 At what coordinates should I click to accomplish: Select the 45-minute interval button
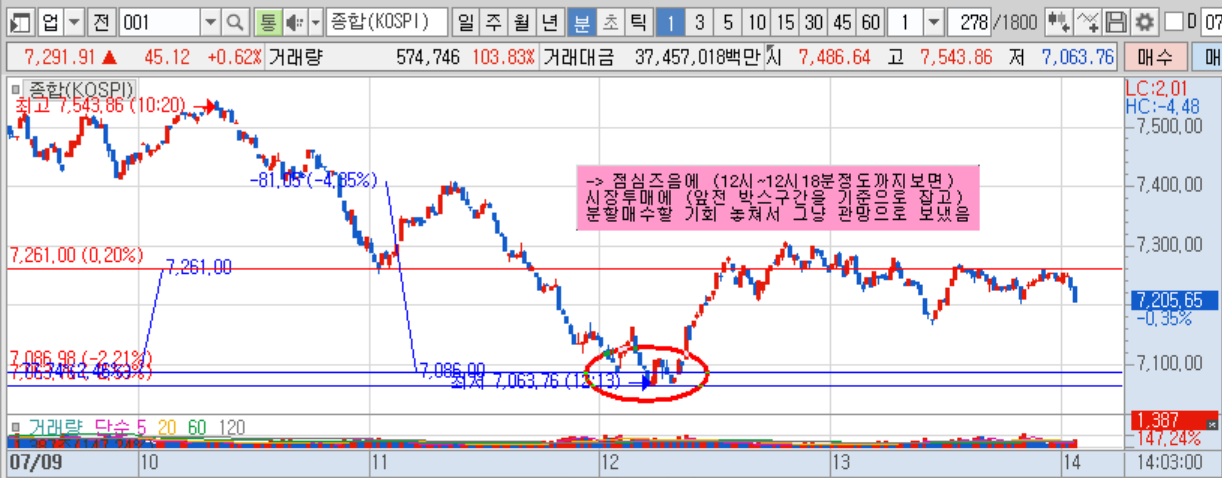843,22
